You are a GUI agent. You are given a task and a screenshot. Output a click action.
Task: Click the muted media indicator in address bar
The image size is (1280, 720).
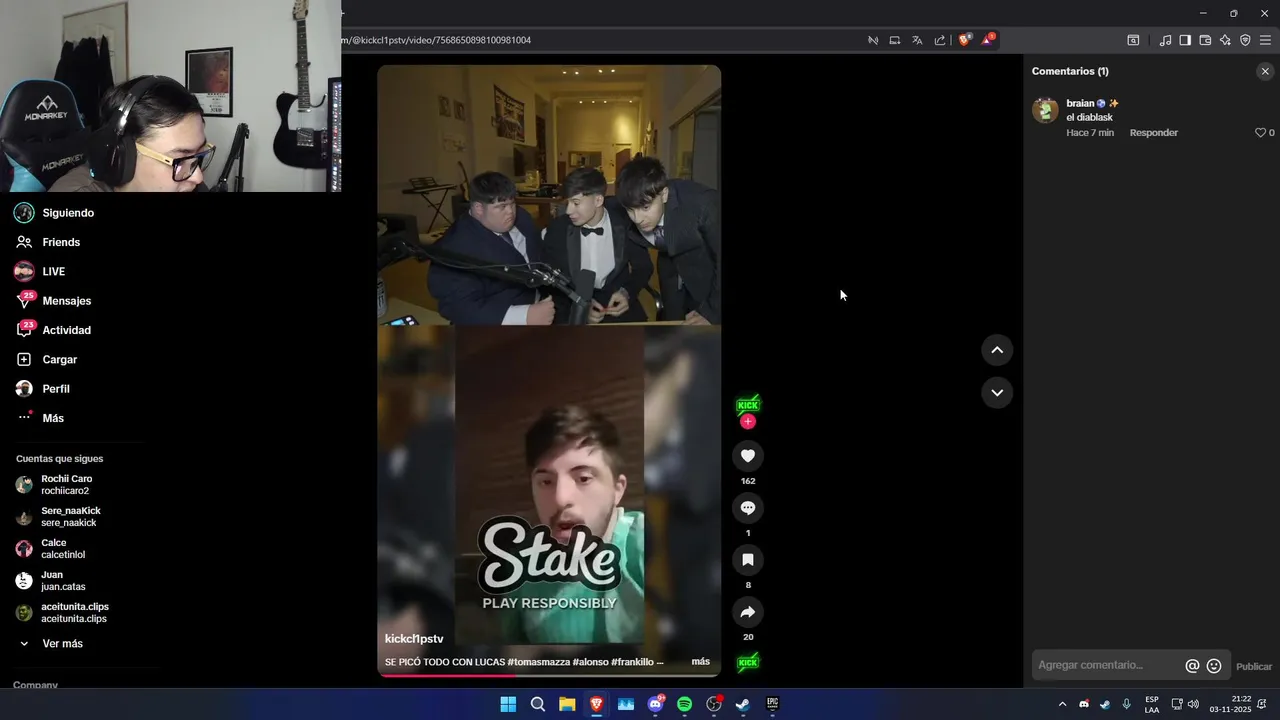point(873,40)
